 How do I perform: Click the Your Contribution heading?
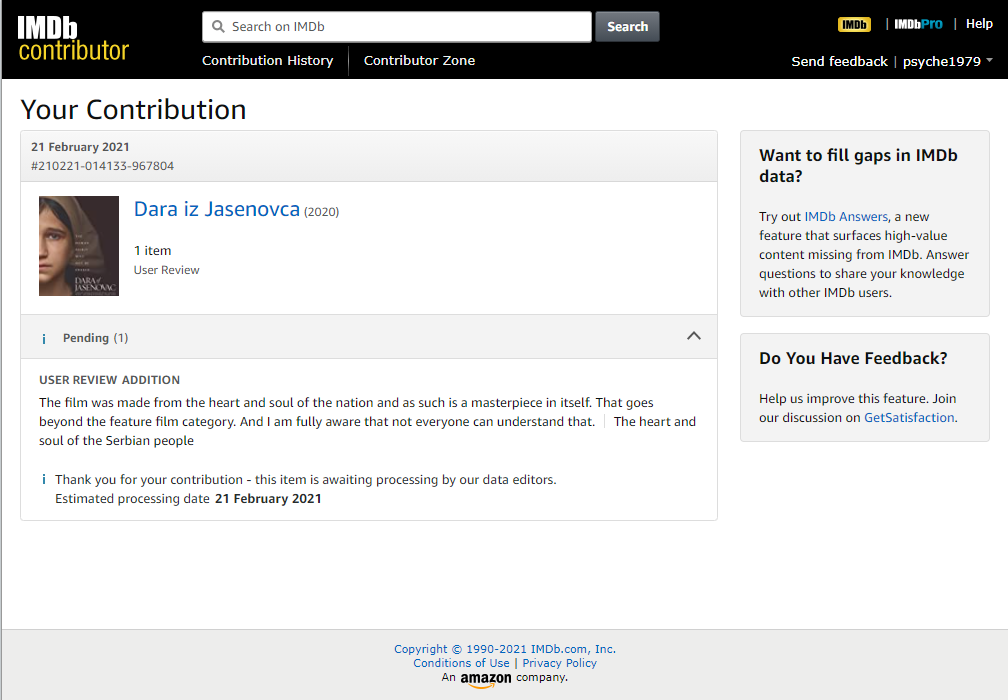pyautogui.click(x=133, y=109)
